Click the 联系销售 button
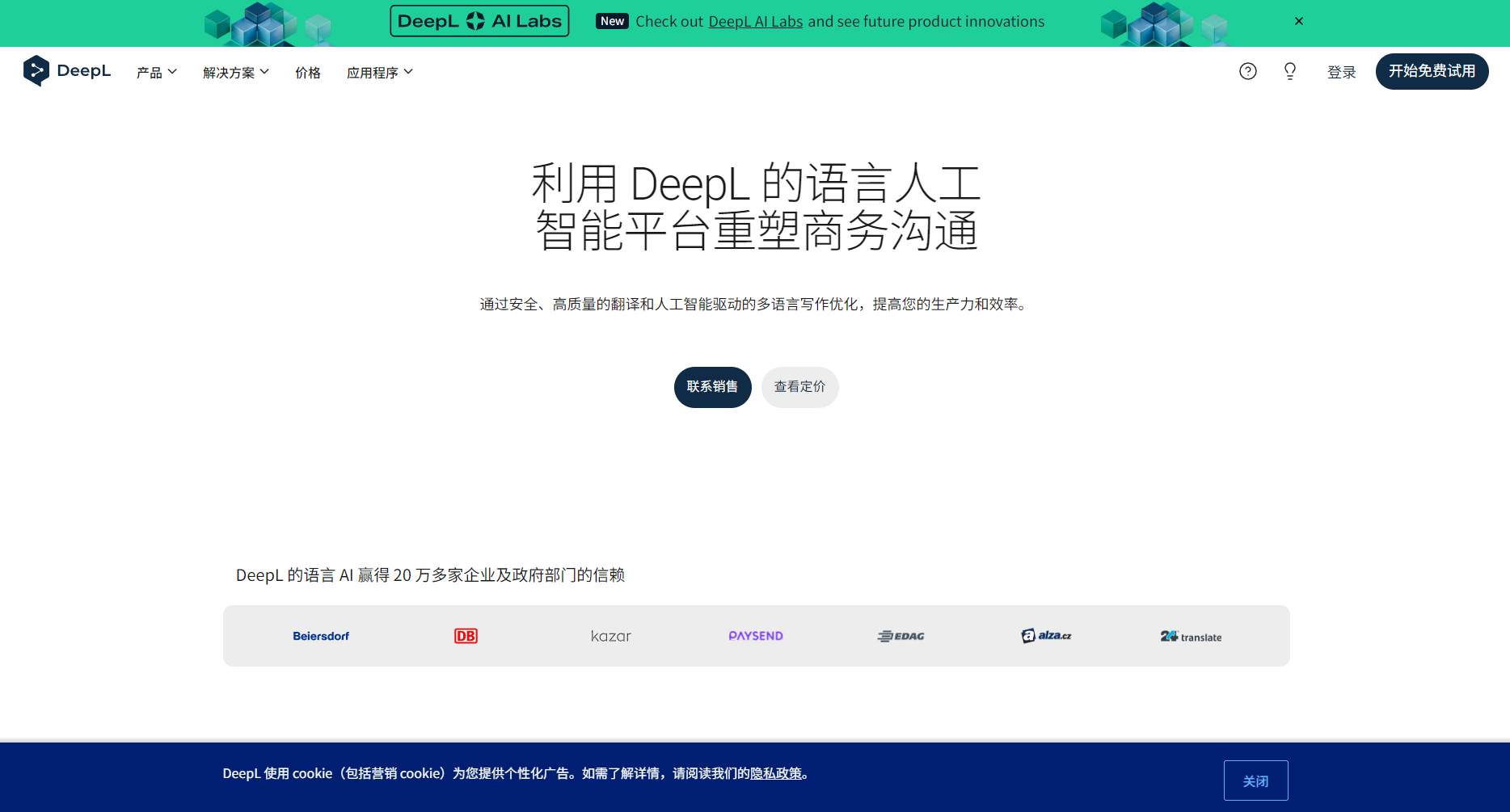This screenshot has width=1510, height=812. pyautogui.click(x=713, y=387)
